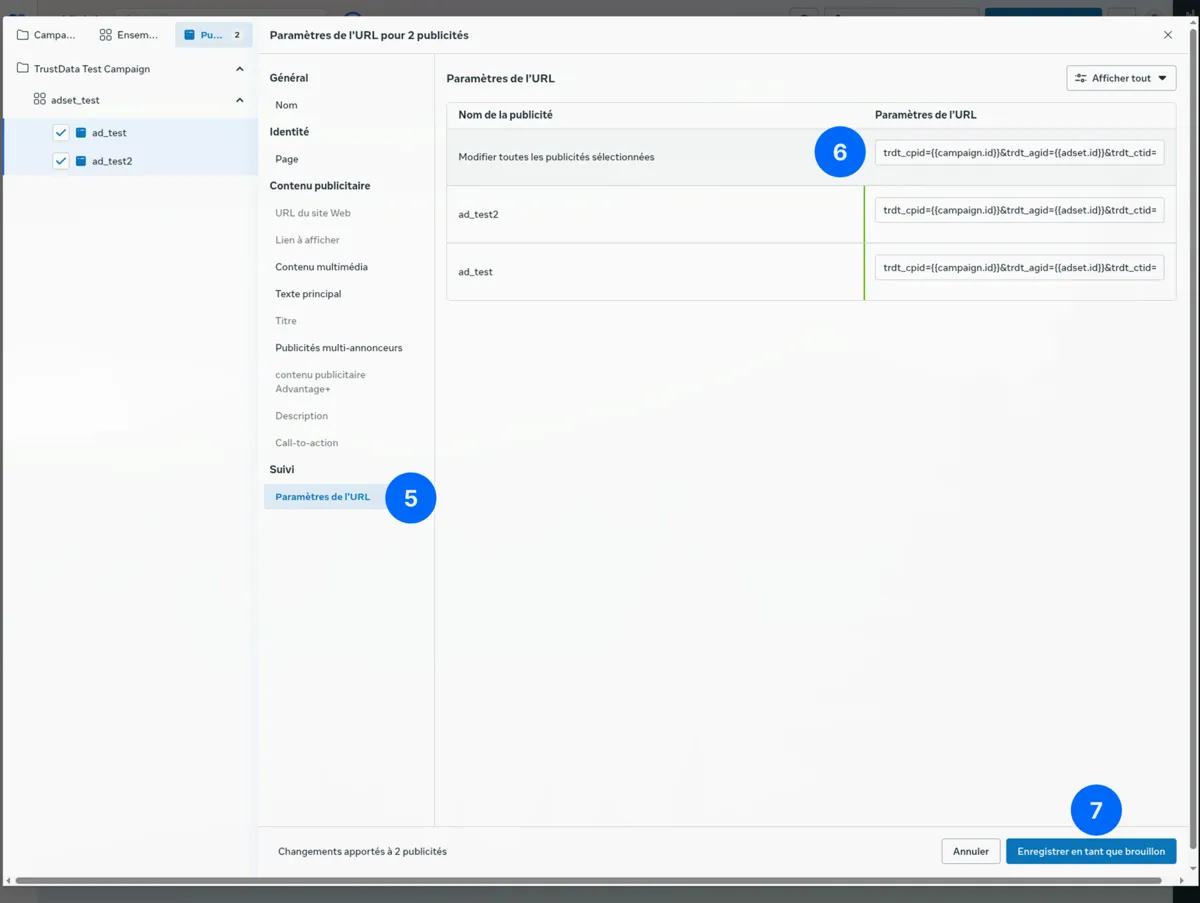Screen dimensions: 1200x903
Task: Click the Ensembles grid icon in the breadcrumb
Action: pyautogui.click(x=104, y=34)
